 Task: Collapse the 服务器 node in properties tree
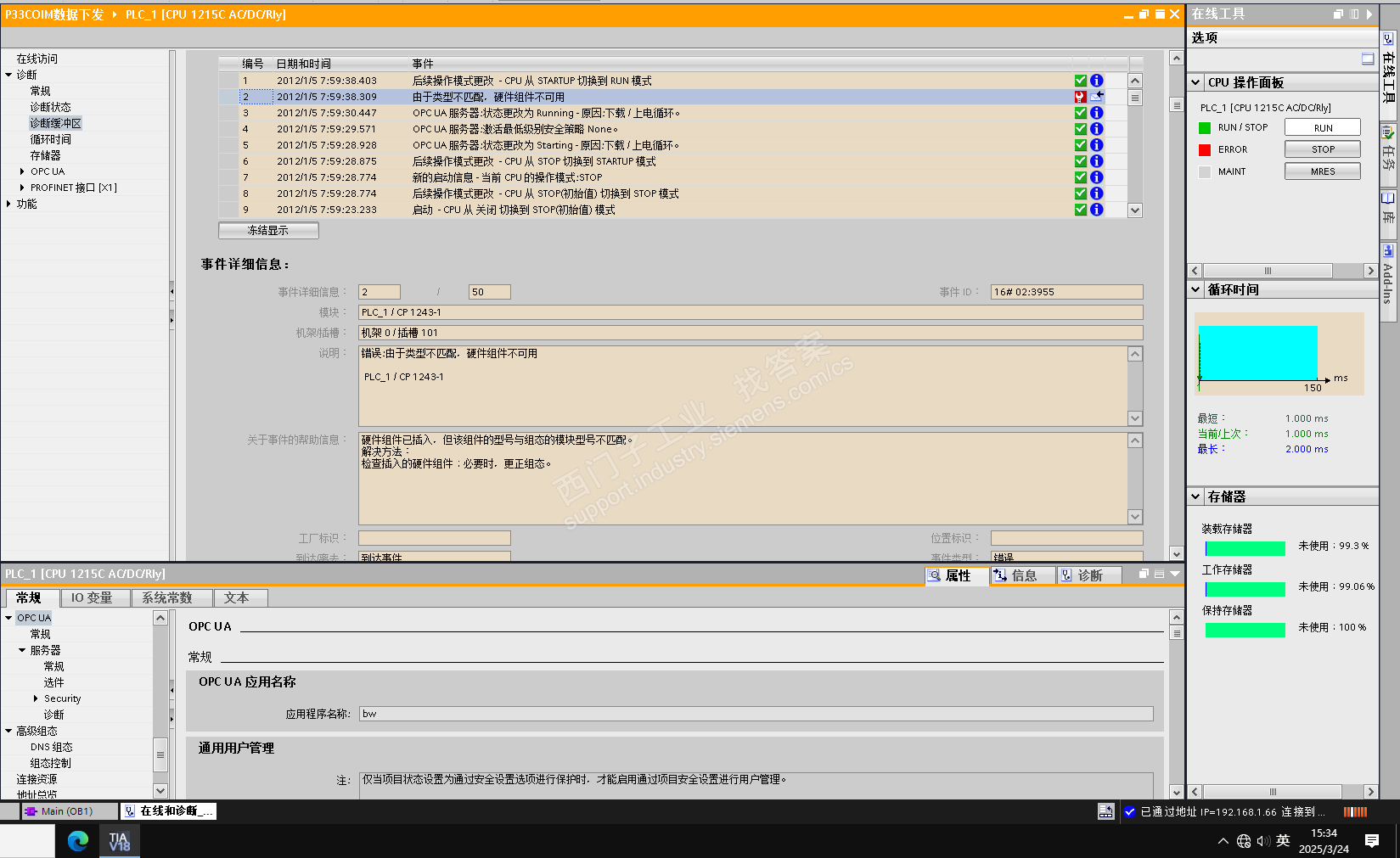[x=22, y=650]
